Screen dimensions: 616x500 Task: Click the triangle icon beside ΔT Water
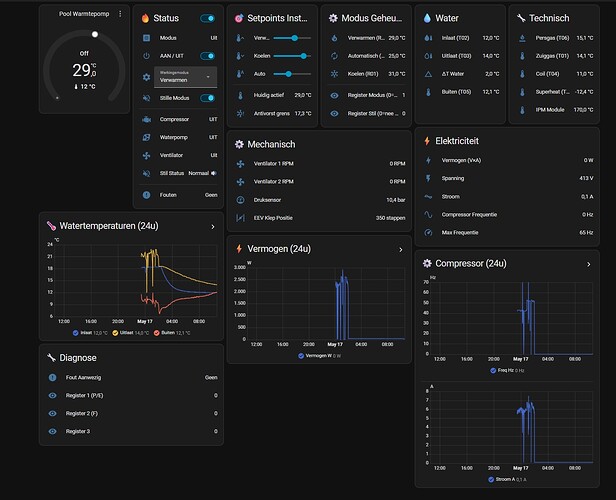tap(428, 74)
